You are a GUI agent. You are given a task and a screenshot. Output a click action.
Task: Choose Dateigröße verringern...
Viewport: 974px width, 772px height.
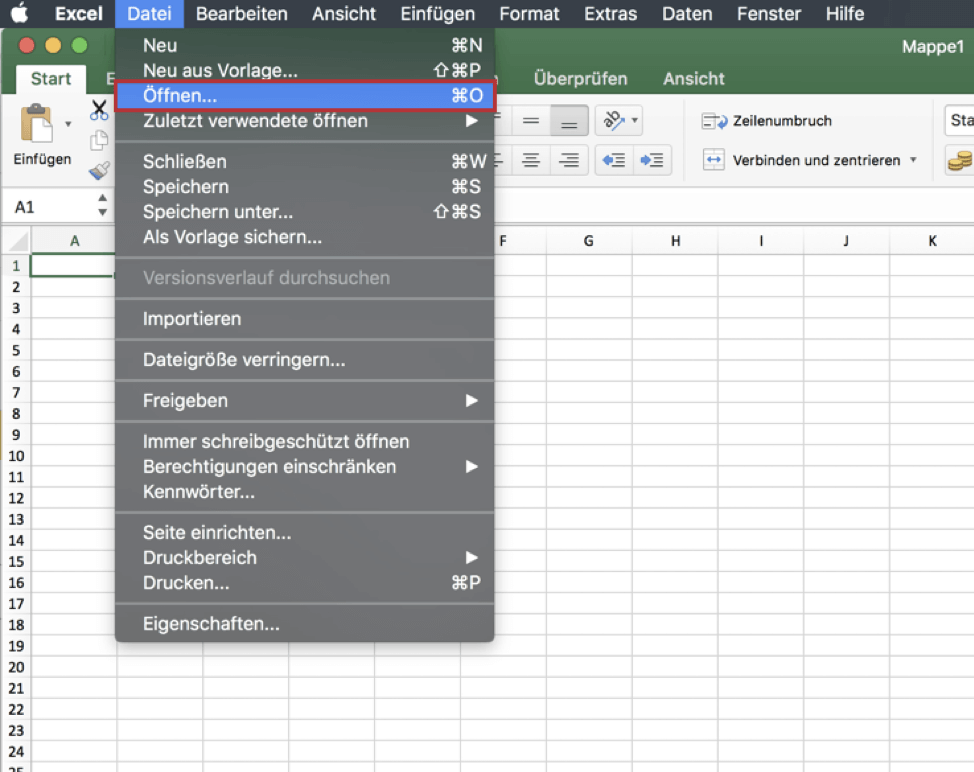(x=304, y=360)
